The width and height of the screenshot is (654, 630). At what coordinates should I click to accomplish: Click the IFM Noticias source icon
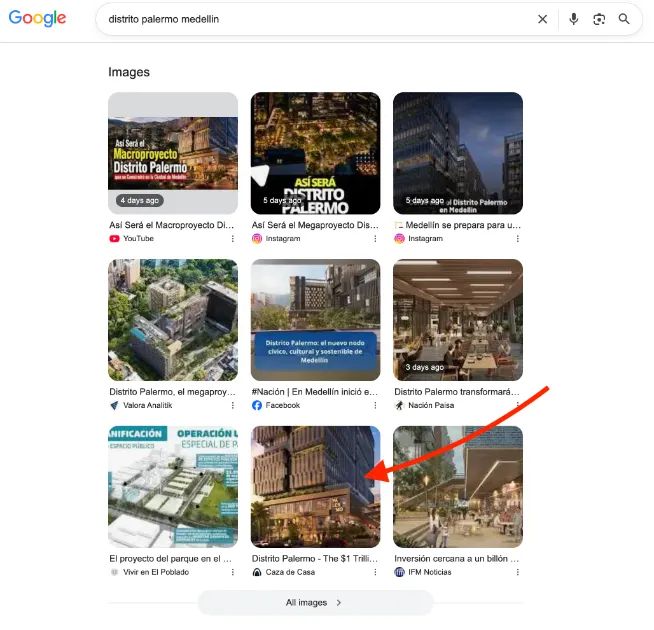pyautogui.click(x=399, y=572)
